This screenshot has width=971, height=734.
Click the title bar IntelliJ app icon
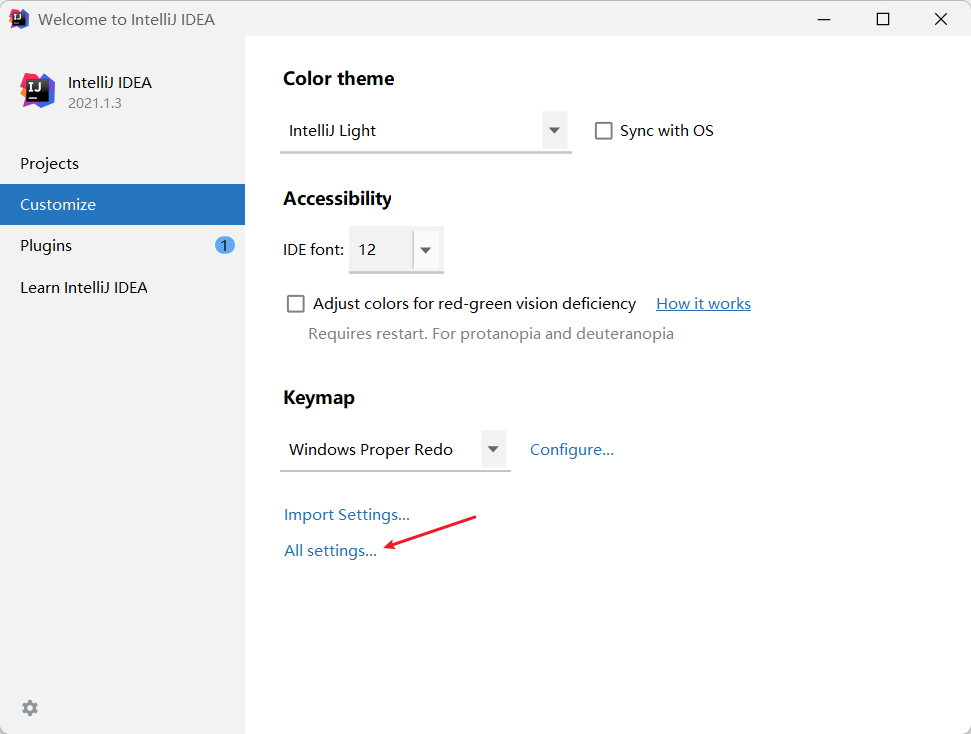19,19
